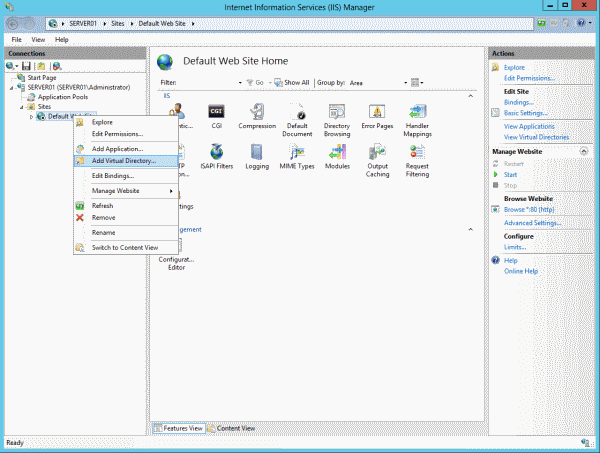
Task: Collapse the Sites tree node
Action: 21,107
